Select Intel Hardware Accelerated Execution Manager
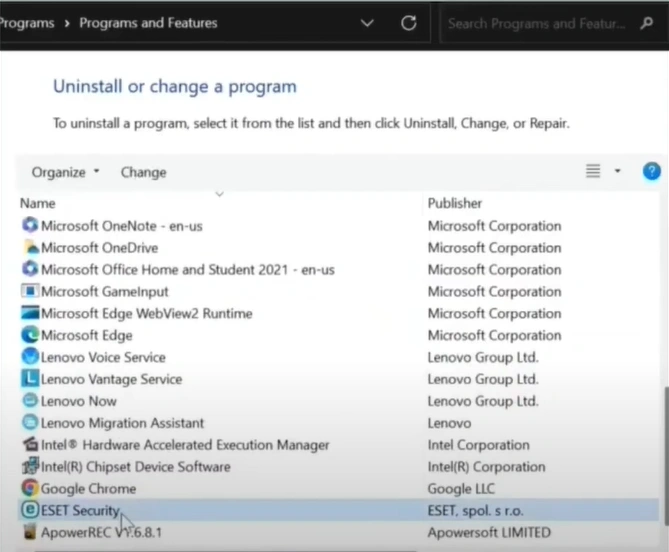 pyautogui.click(x=185, y=445)
